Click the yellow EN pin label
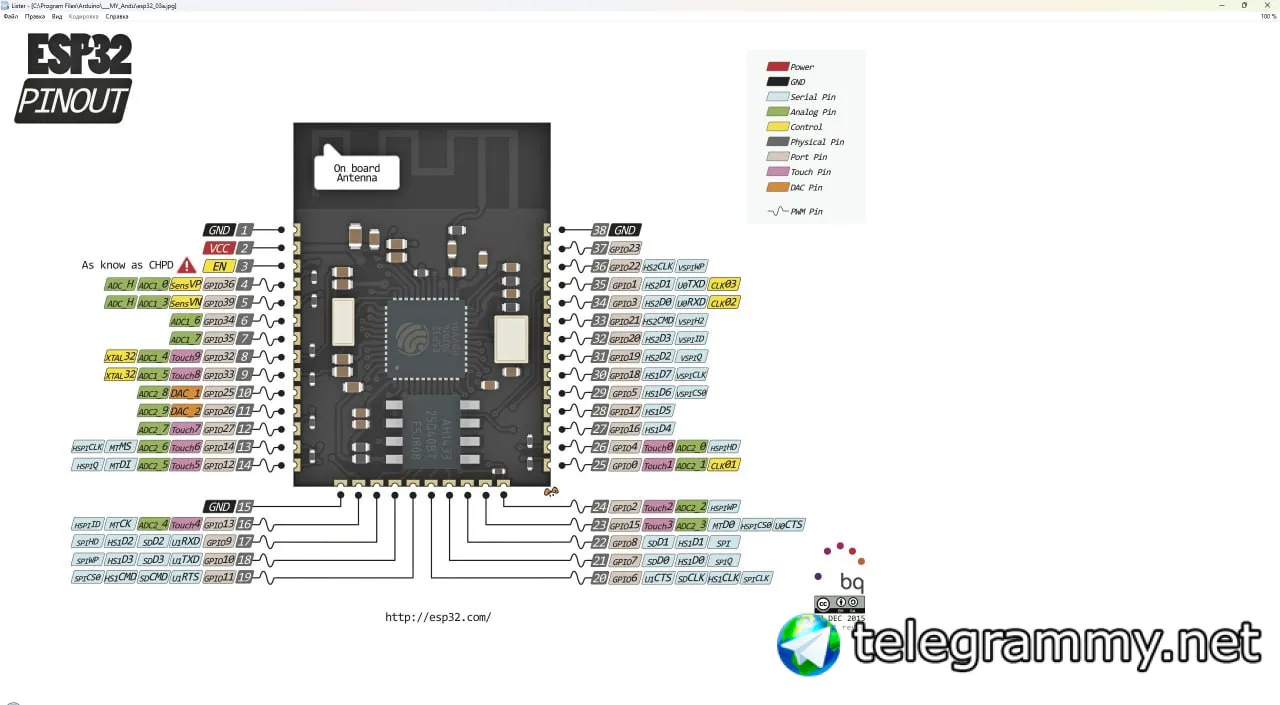This screenshot has height=705, width=1280. coord(218,266)
